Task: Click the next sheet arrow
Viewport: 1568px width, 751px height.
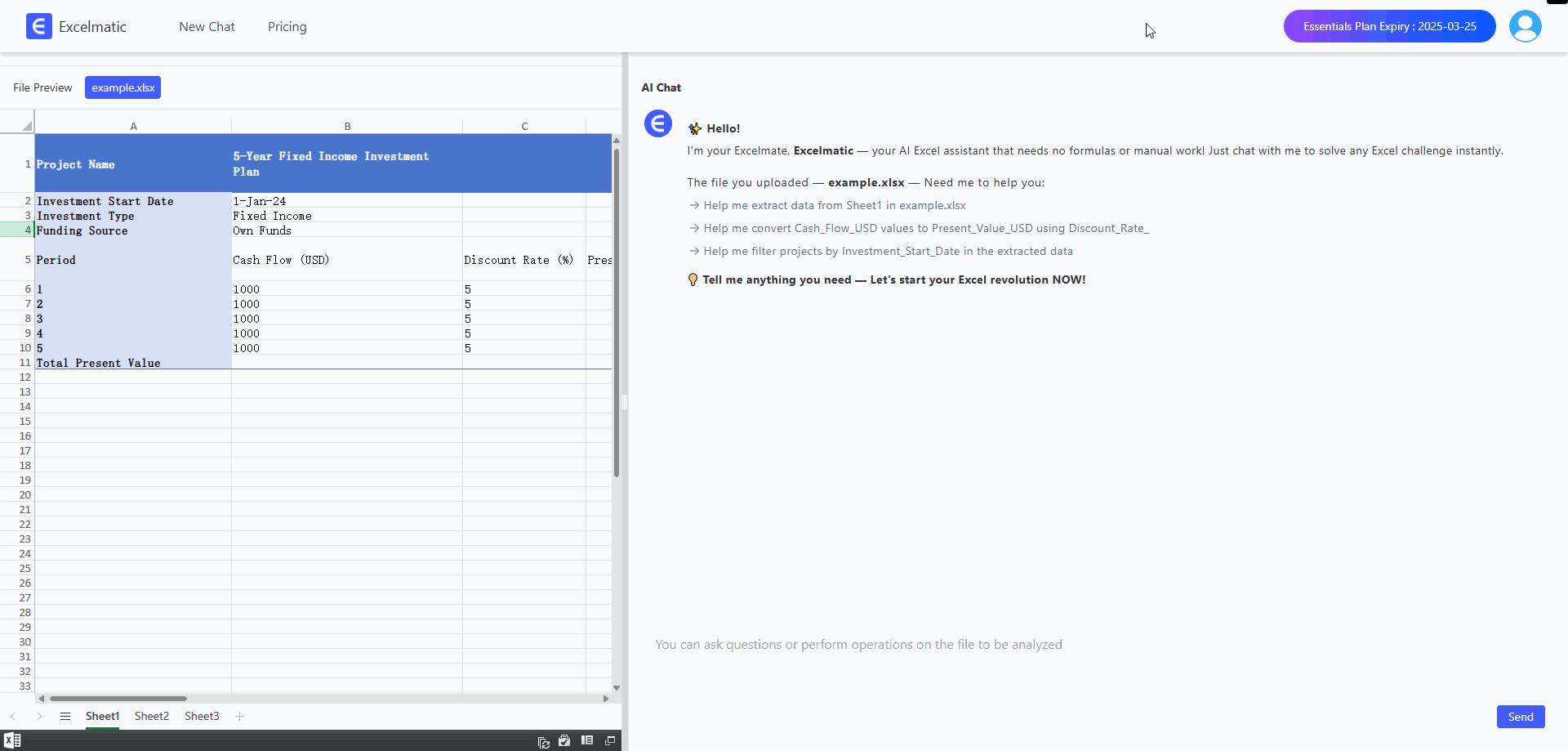Action: [38, 716]
